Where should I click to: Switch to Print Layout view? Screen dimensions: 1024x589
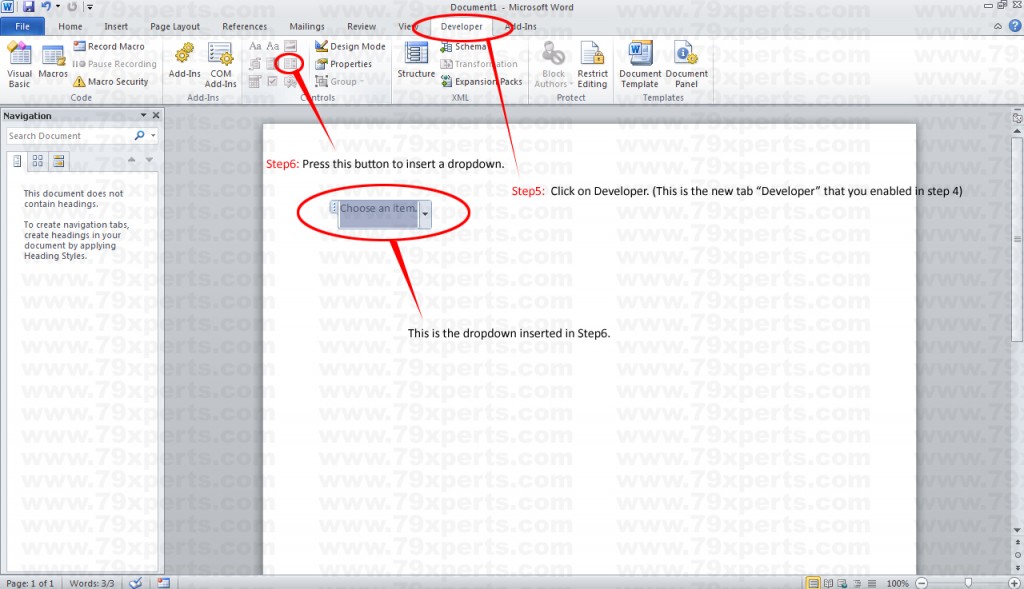tap(813, 583)
